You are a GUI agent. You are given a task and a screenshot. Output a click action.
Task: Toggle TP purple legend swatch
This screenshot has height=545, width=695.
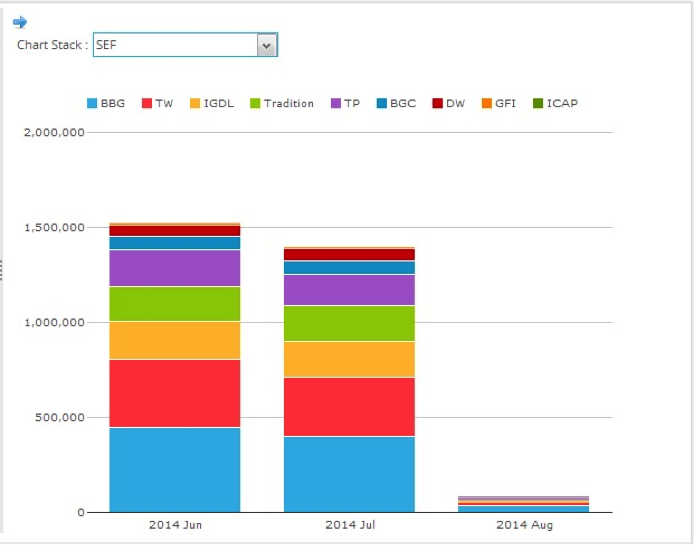336,103
